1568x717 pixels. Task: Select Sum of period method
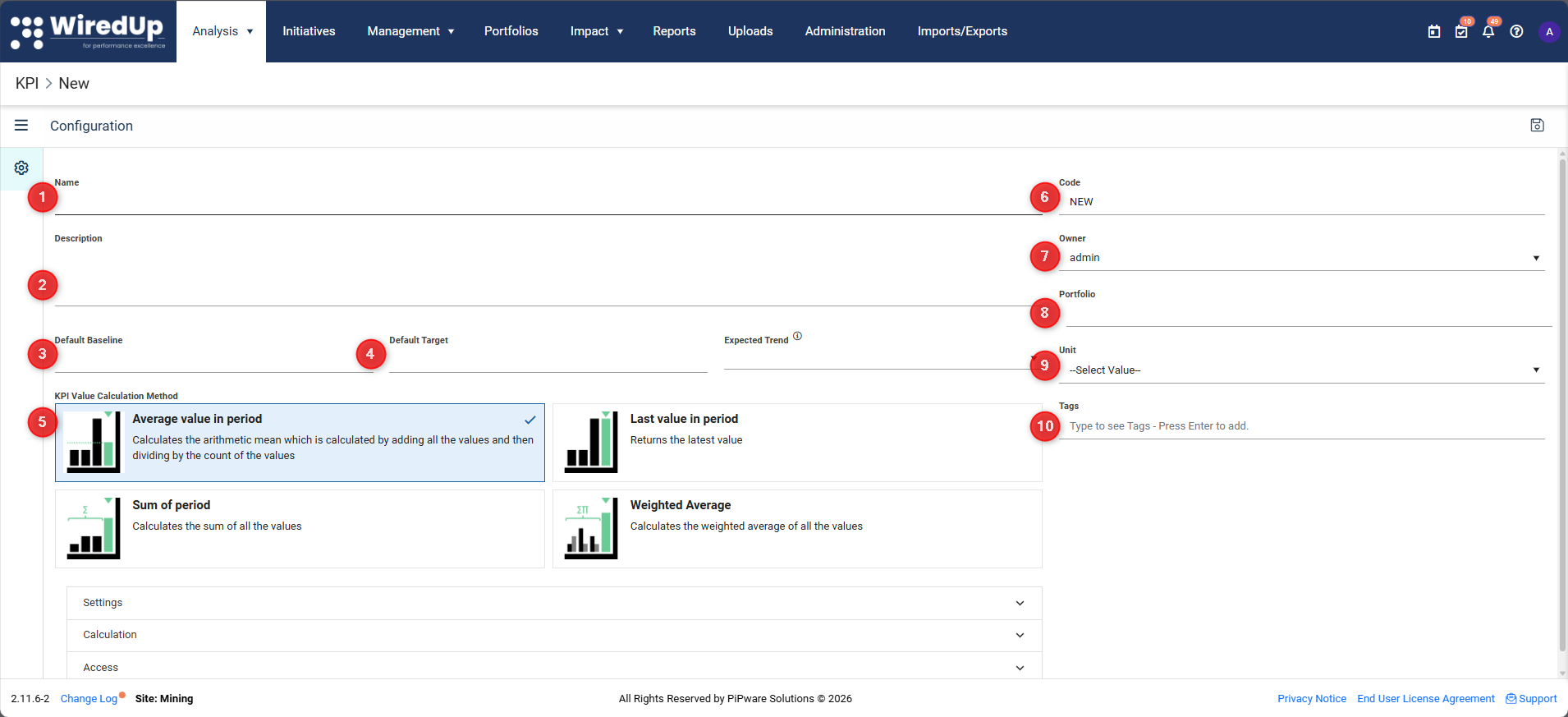[x=300, y=528]
